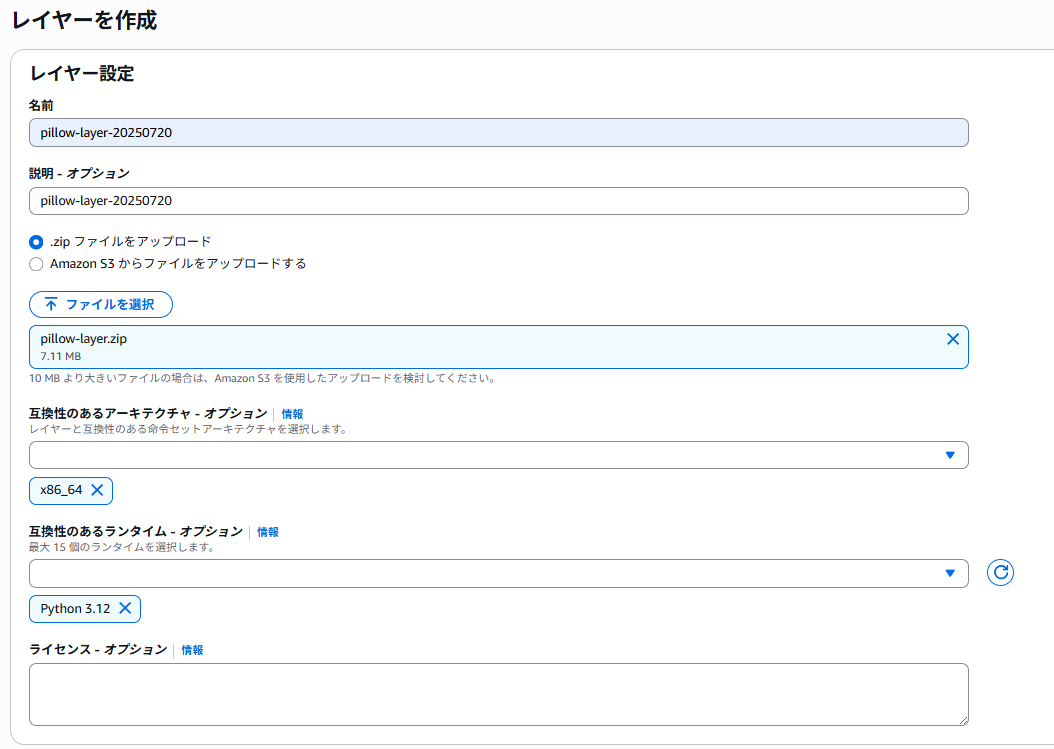The height and width of the screenshot is (749, 1054).
Task: Click the ファイルを選択 upload button
Action: point(101,305)
